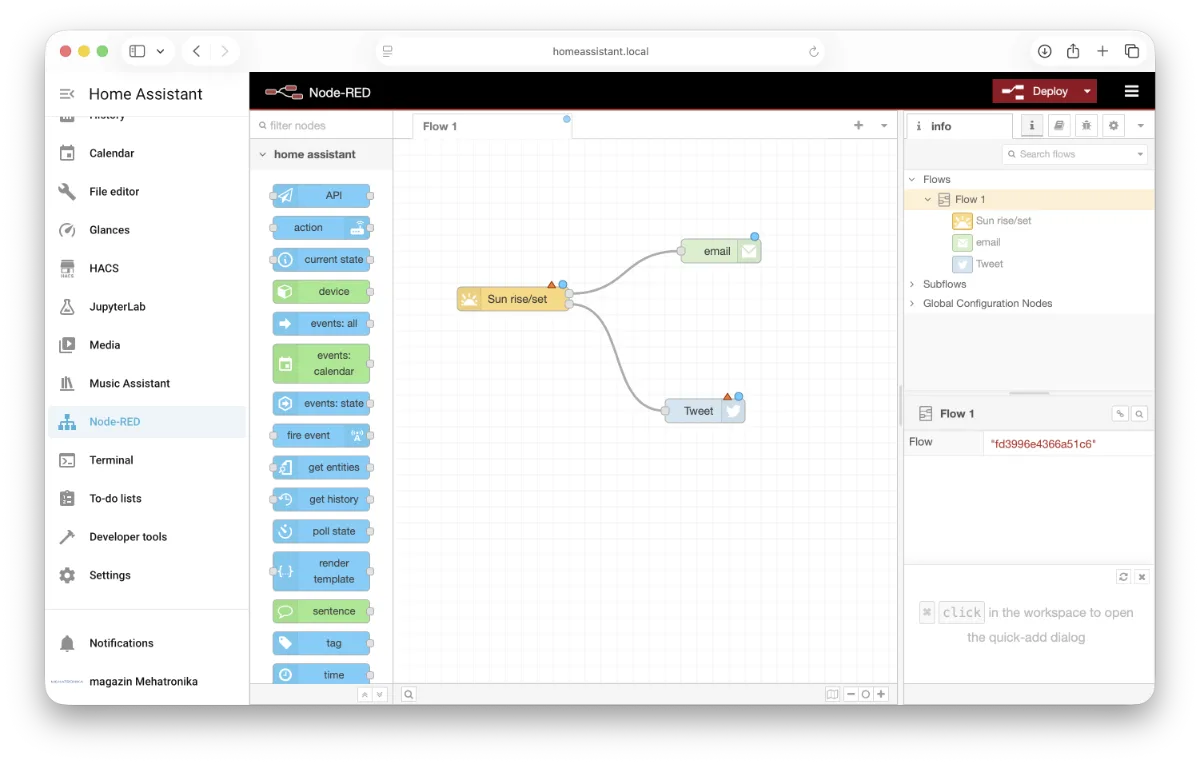Collapse the home assistant palette category
This screenshot has height=764, width=1200.
pyautogui.click(x=263, y=155)
